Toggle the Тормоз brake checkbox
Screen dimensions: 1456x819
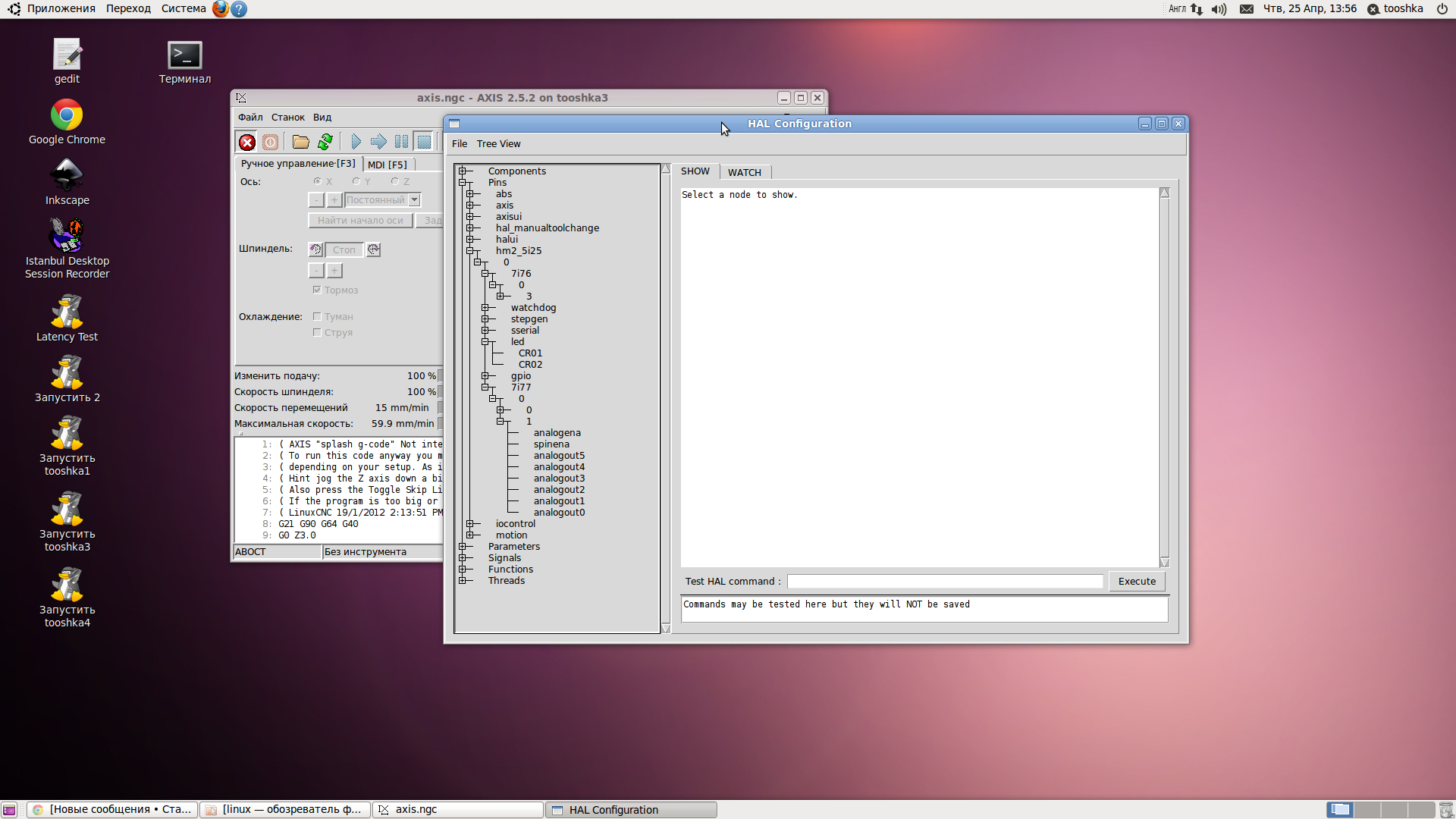(317, 290)
